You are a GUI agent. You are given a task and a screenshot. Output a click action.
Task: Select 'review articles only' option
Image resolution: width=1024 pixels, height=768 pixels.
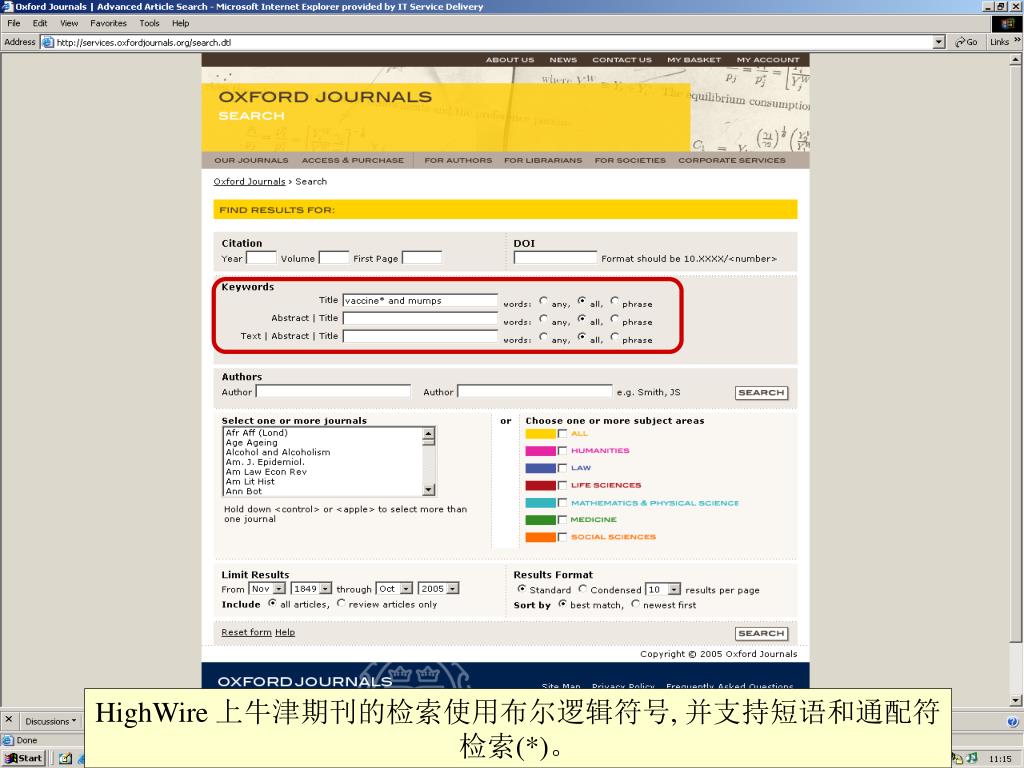click(341, 603)
